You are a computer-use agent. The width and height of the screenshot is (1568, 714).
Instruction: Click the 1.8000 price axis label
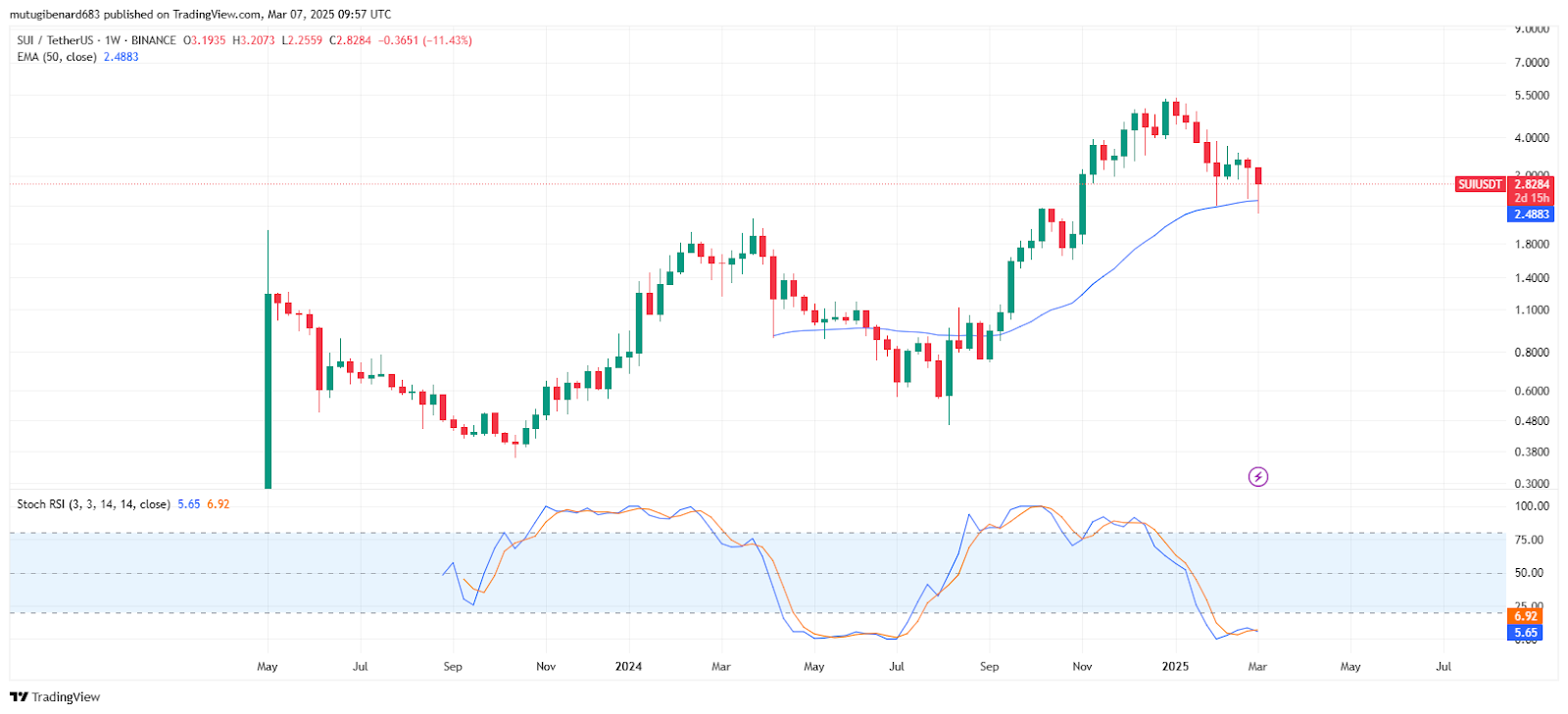(x=1532, y=245)
